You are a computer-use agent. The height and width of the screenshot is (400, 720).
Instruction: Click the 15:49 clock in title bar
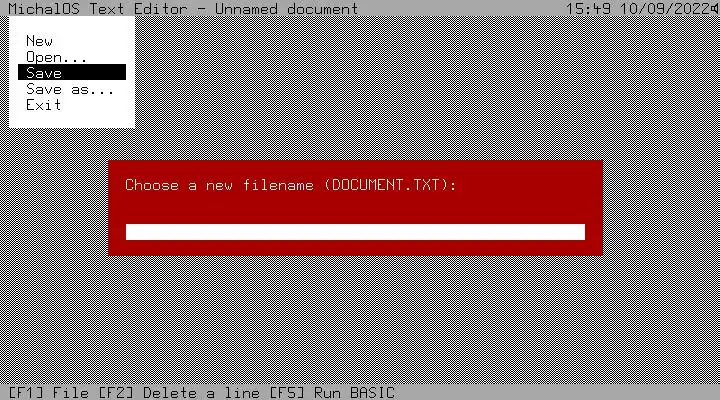pyautogui.click(x=588, y=8)
